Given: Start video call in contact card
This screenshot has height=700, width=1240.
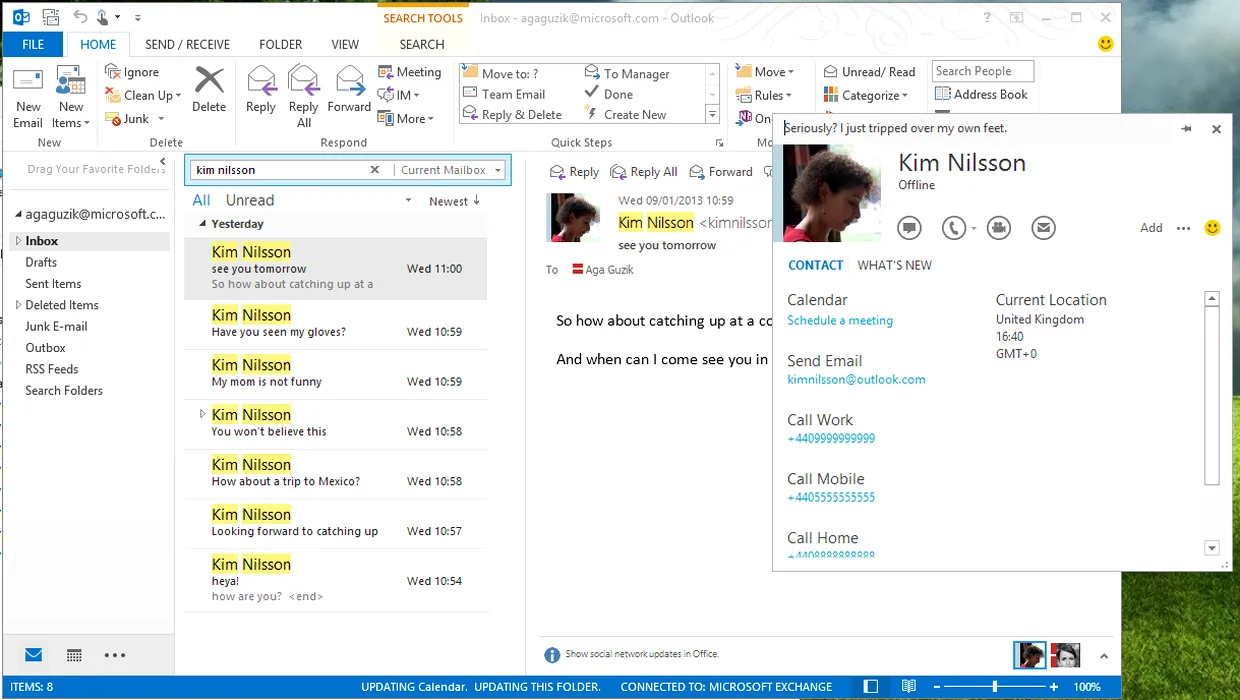Looking at the screenshot, I should 998,228.
